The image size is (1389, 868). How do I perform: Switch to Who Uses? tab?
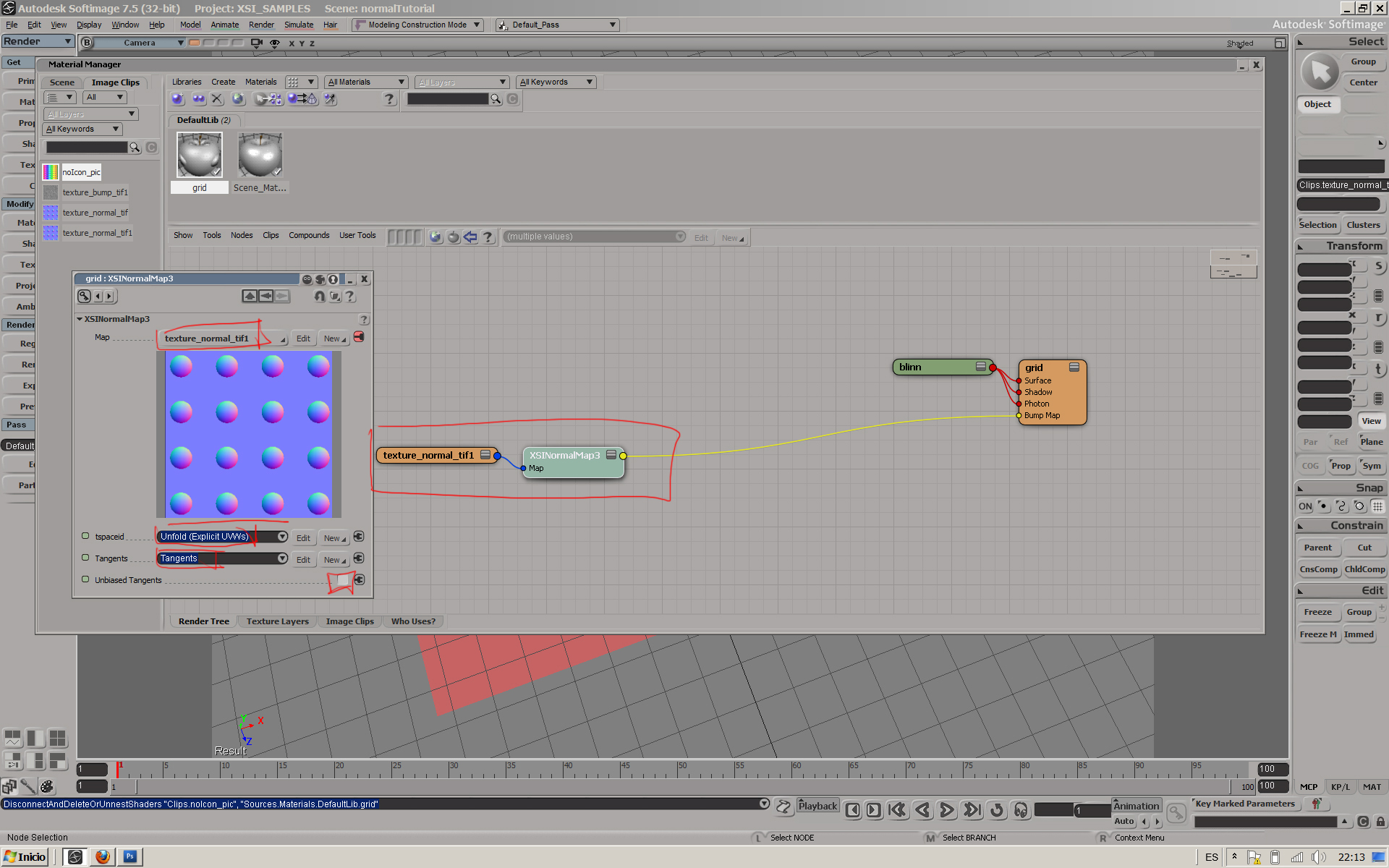[x=413, y=621]
